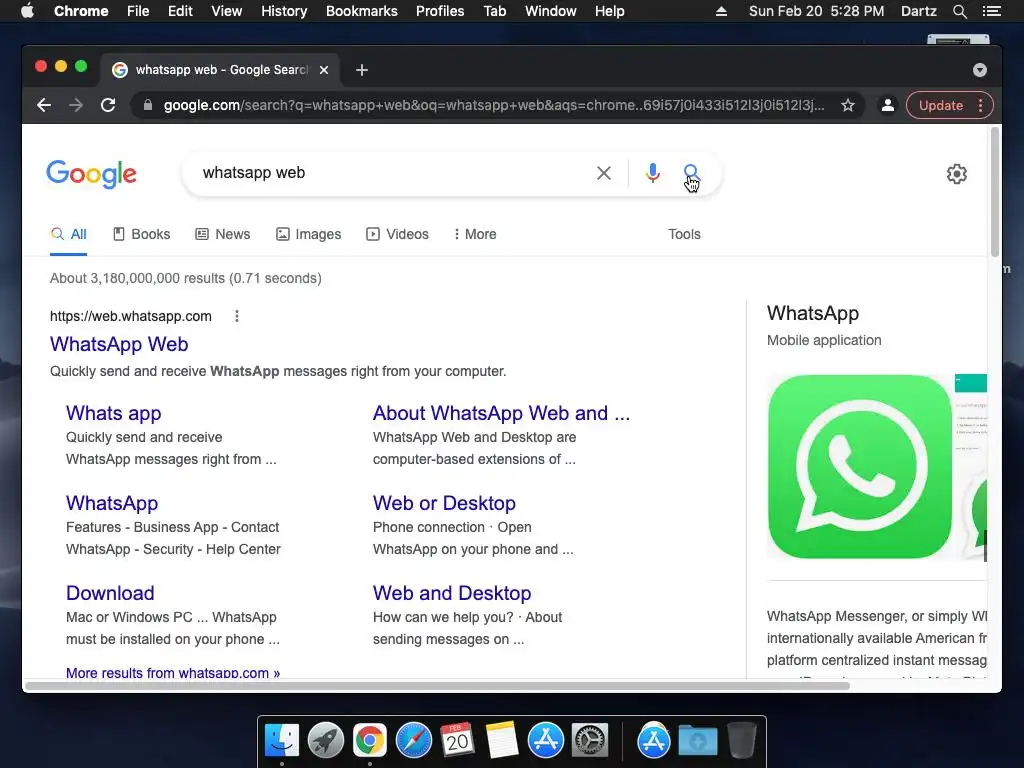The image size is (1024, 768).
Task: Open the Window menu
Action: 551,11
